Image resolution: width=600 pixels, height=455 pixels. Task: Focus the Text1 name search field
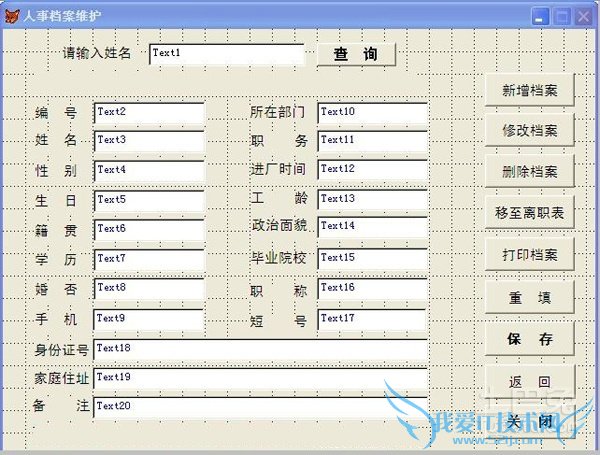pos(227,54)
